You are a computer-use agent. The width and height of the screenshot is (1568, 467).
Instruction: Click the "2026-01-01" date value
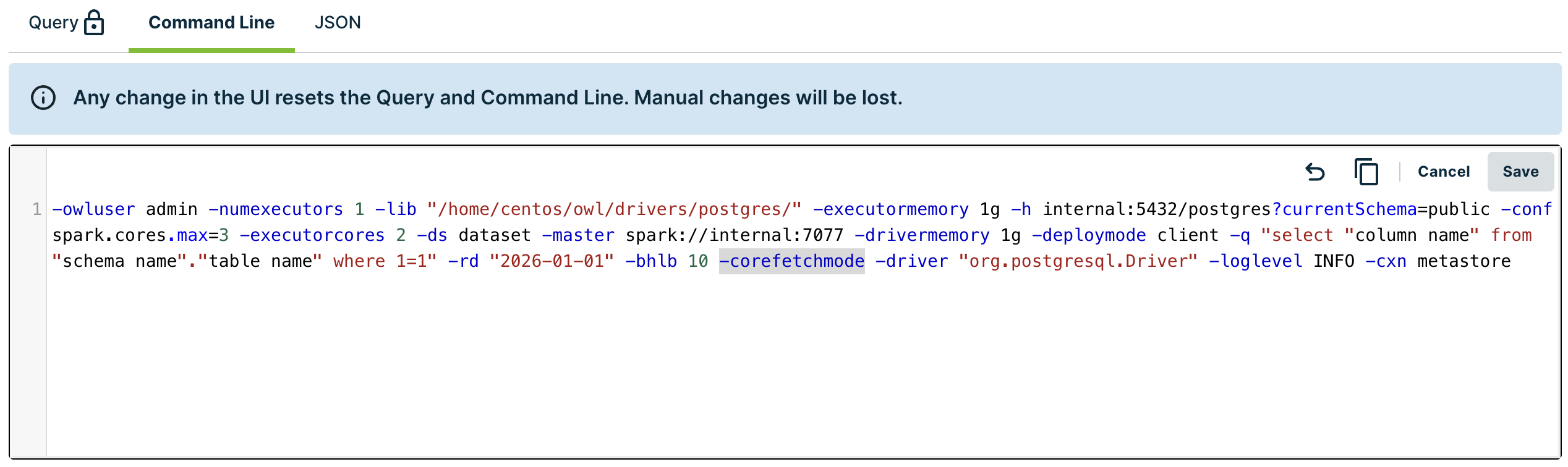(552, 261)
